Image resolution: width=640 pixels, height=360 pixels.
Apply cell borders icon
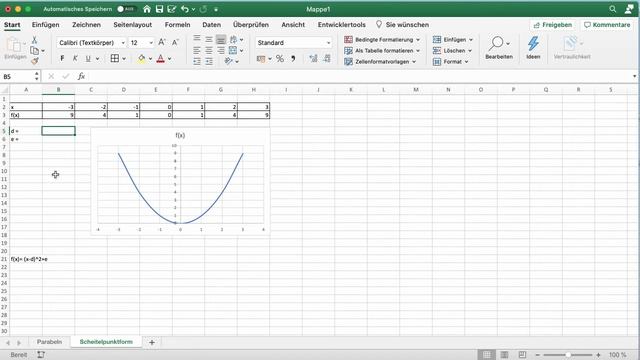115,58
